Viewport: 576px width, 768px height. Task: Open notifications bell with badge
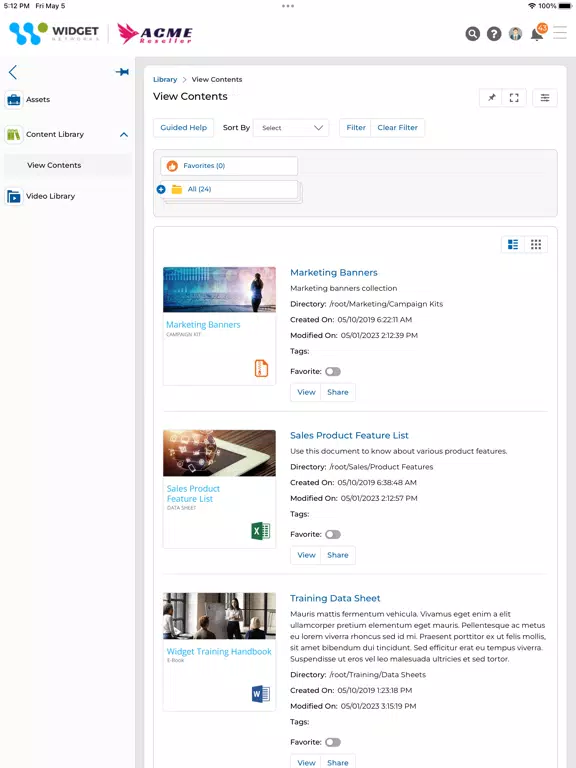coord(538,33)
